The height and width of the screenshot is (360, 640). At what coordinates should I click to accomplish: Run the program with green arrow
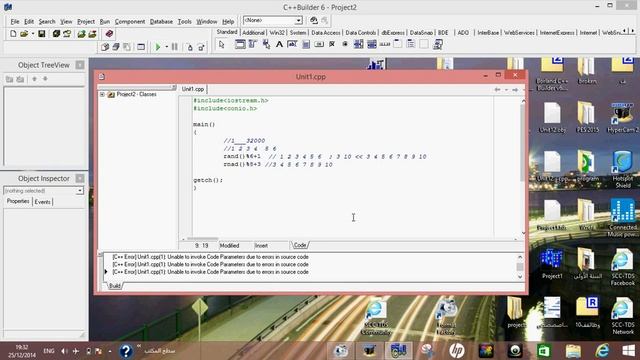pyautogui.click(x=158, y=47)
